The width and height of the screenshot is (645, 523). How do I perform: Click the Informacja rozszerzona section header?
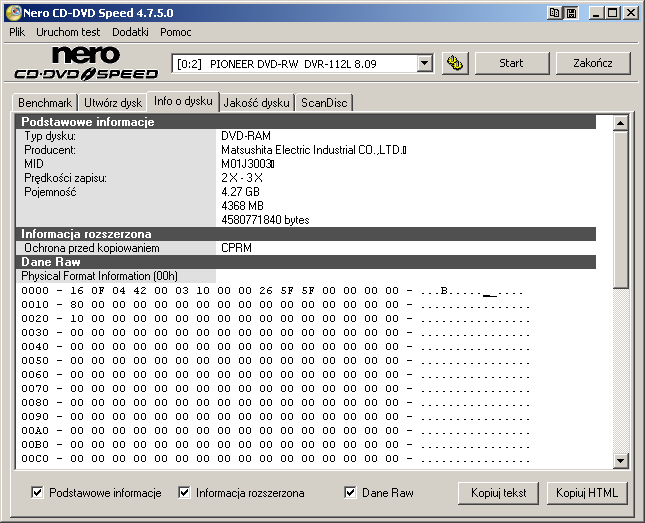coord(306,234)
